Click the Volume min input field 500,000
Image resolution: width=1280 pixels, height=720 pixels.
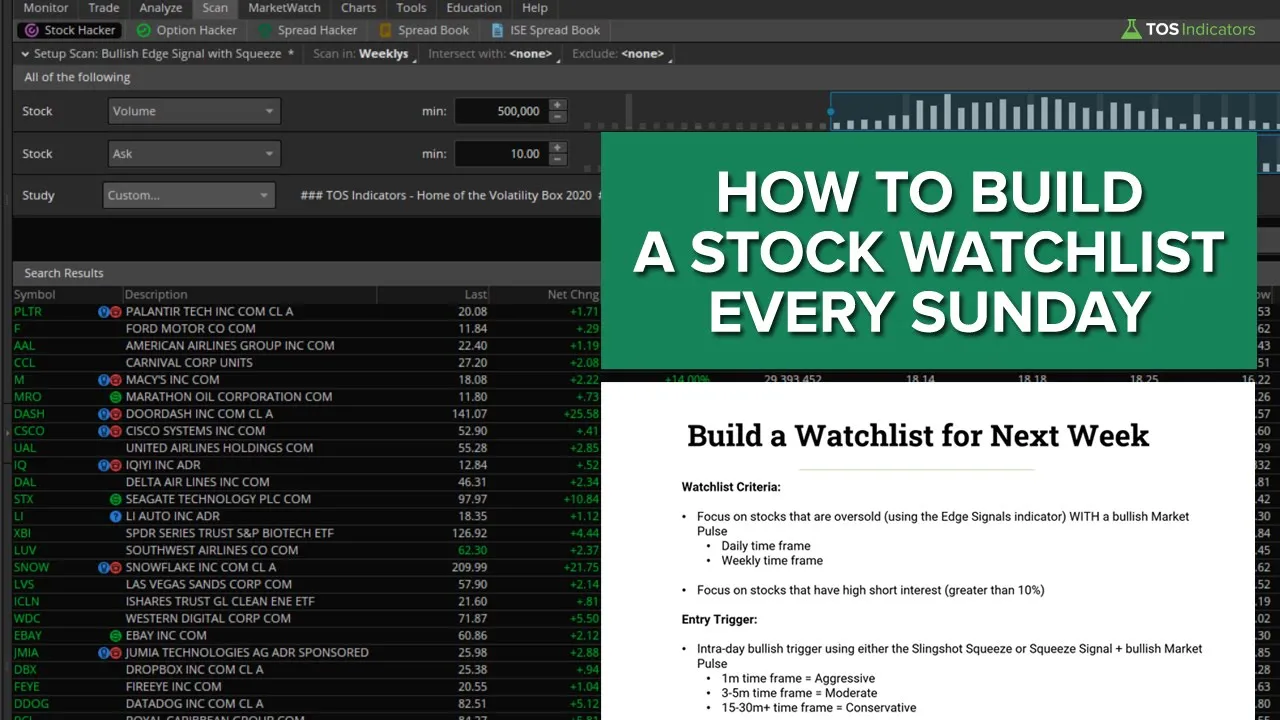(501, 111)
